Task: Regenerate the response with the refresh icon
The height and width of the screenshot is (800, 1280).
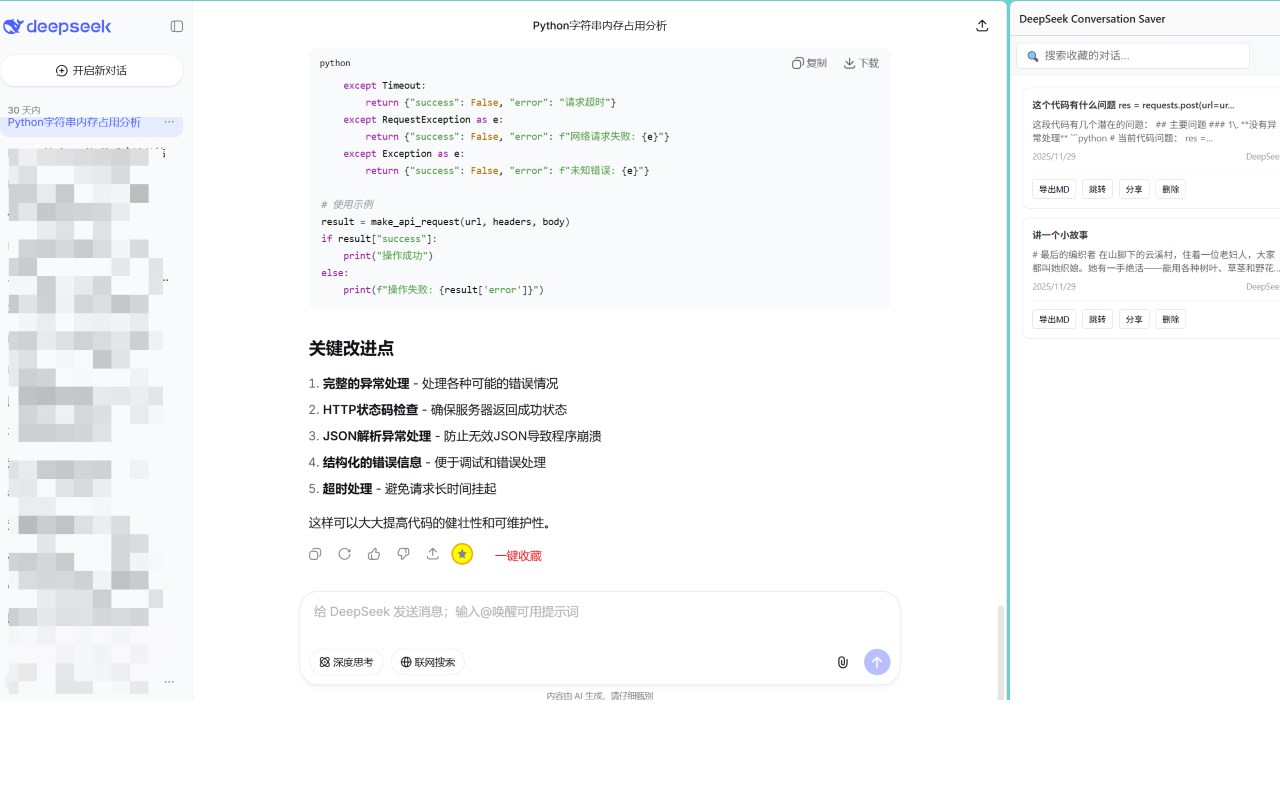Action: tap(345, 554)
